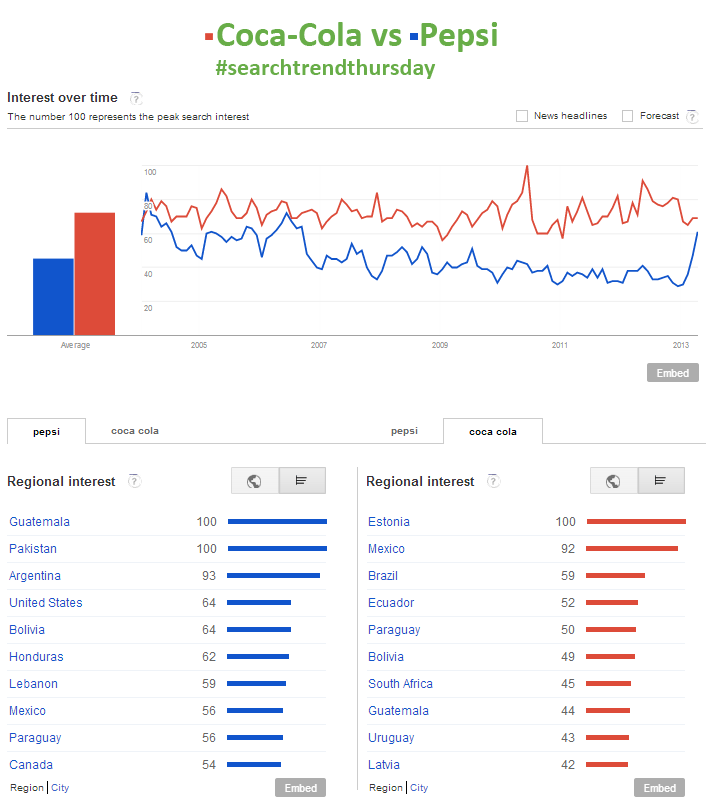Open Canada regional link
The image size is (713, 808).
31,765
